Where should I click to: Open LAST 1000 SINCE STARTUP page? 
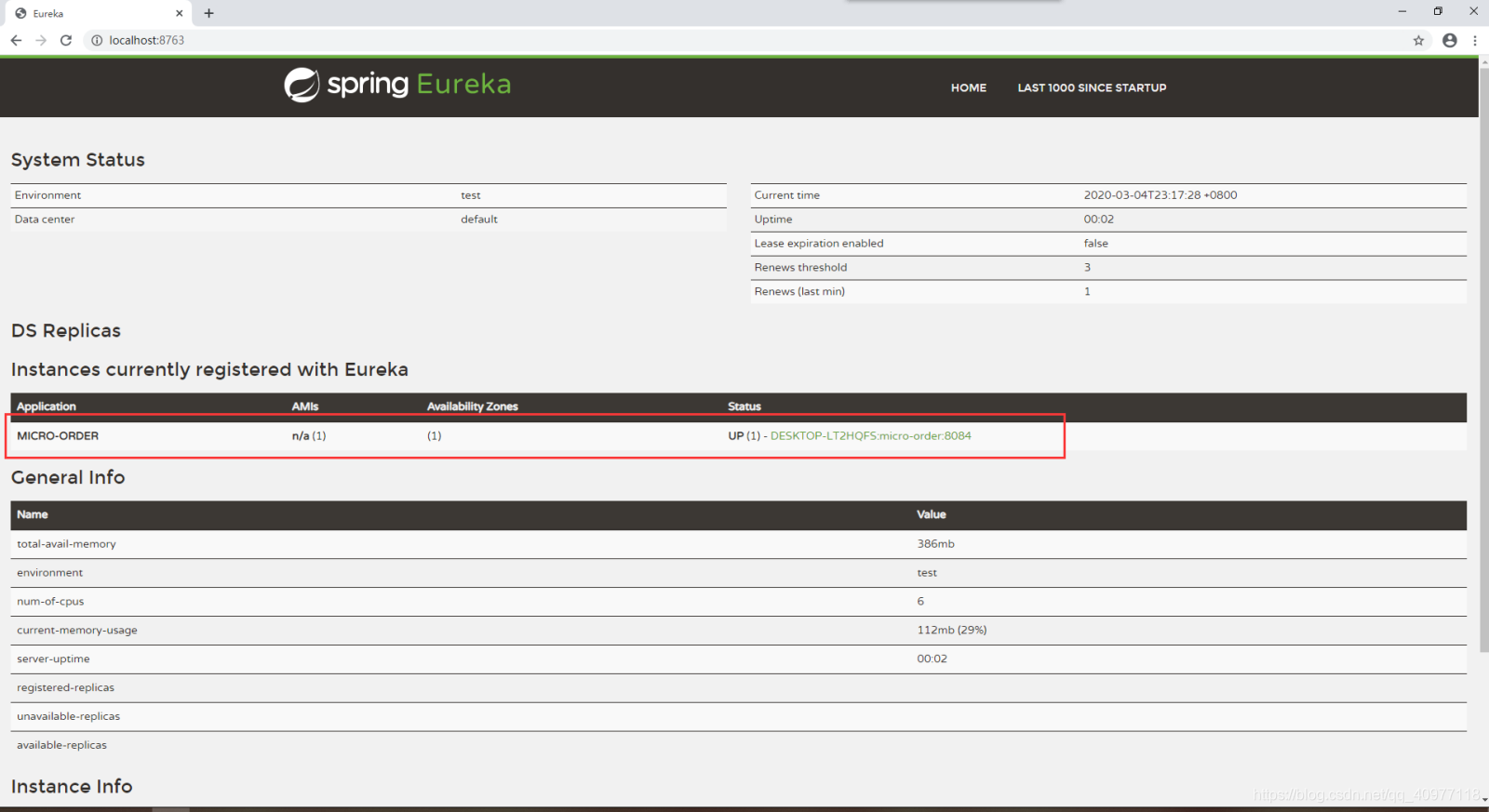(x=1092, y=87)
